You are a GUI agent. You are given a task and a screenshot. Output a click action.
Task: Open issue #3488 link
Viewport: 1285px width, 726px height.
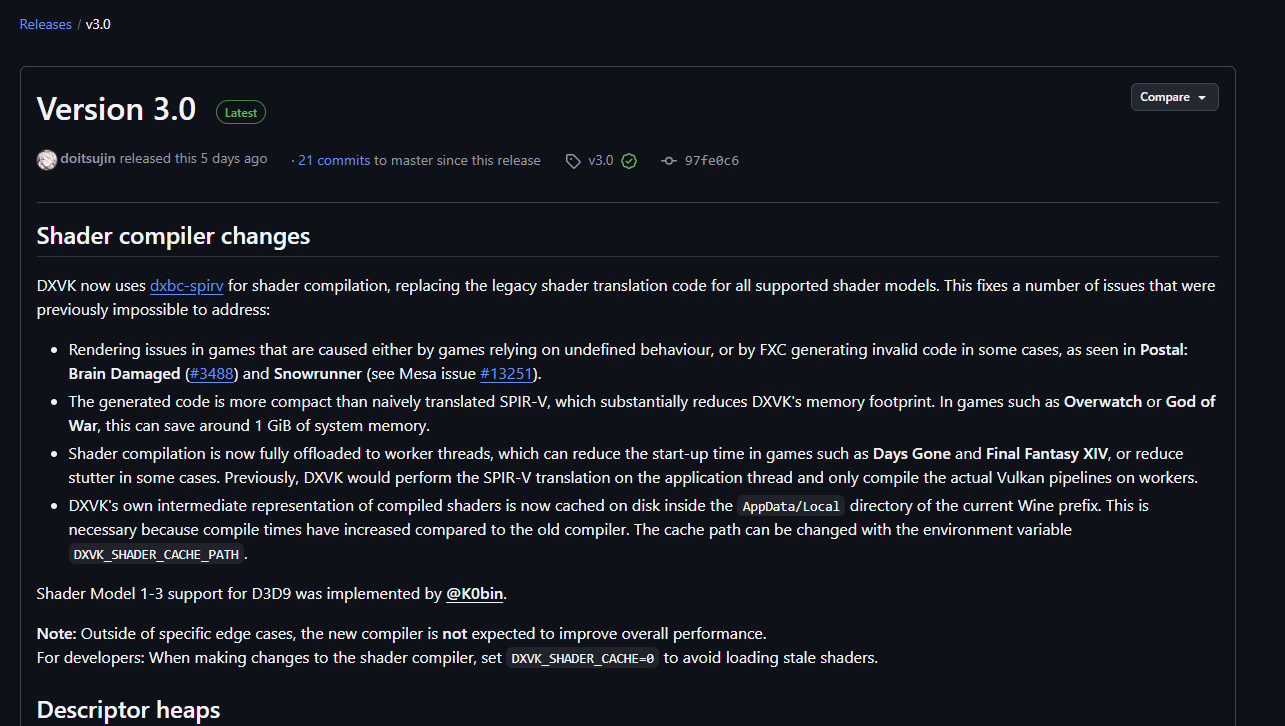pos(210,374)
